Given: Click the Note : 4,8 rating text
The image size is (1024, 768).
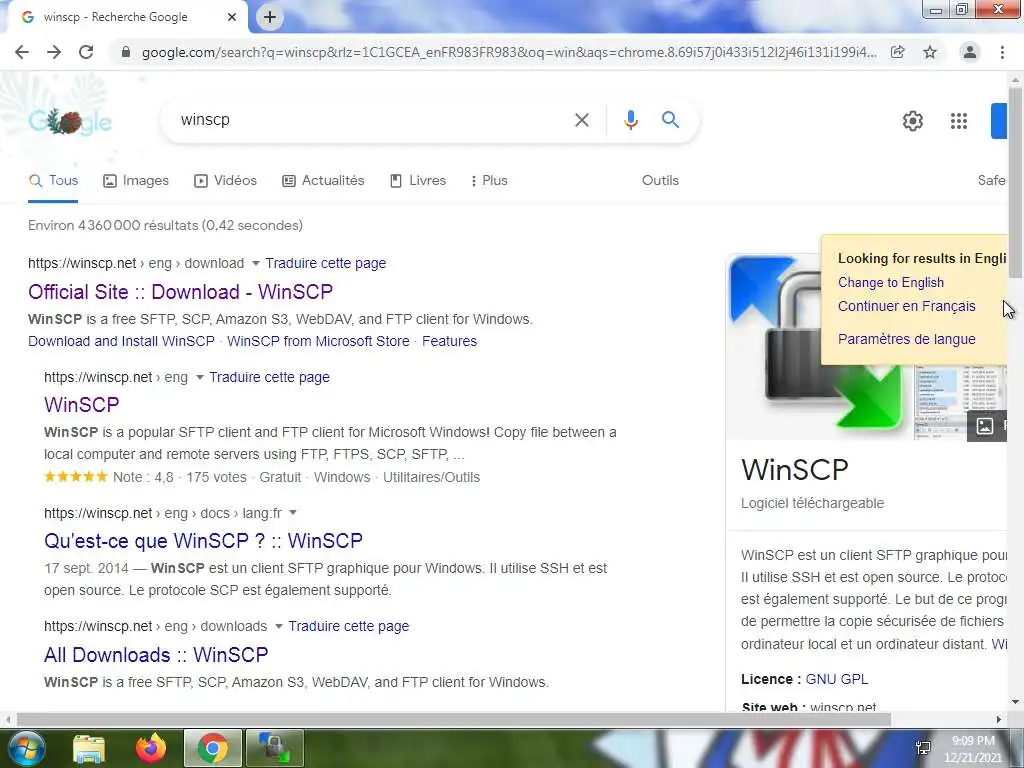Looking at the screenshot, I should coord(143,477).
